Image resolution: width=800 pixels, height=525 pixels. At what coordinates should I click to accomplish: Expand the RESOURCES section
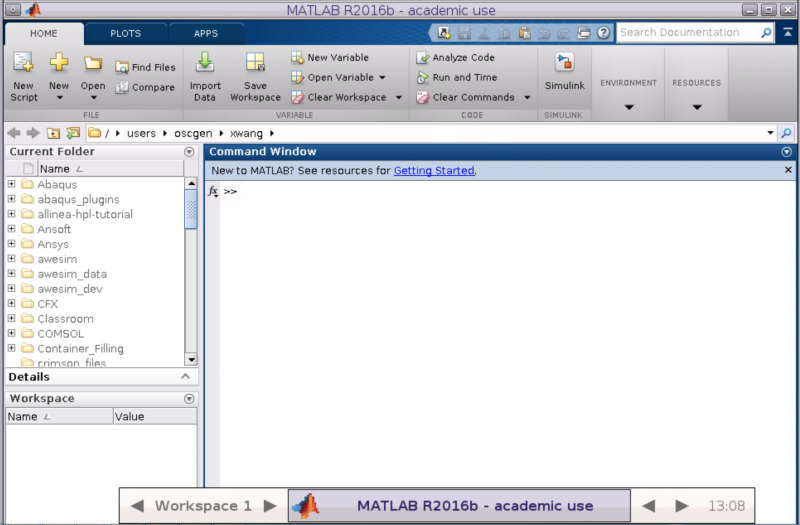pos(697,107)
